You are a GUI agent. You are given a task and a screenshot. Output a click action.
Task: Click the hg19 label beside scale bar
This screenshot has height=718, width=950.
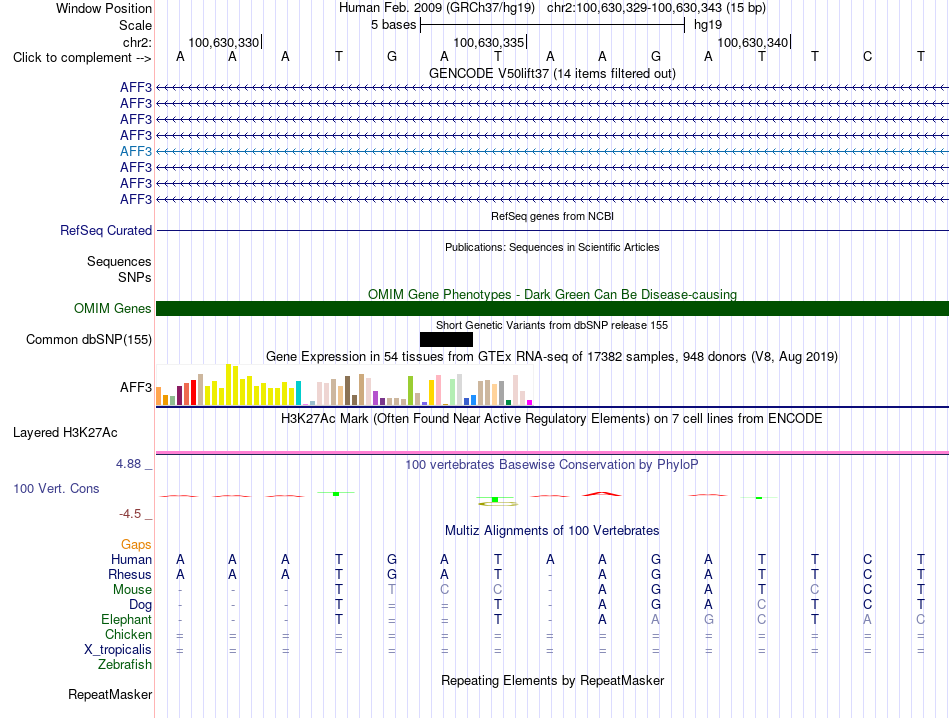(x=708, y=25)
